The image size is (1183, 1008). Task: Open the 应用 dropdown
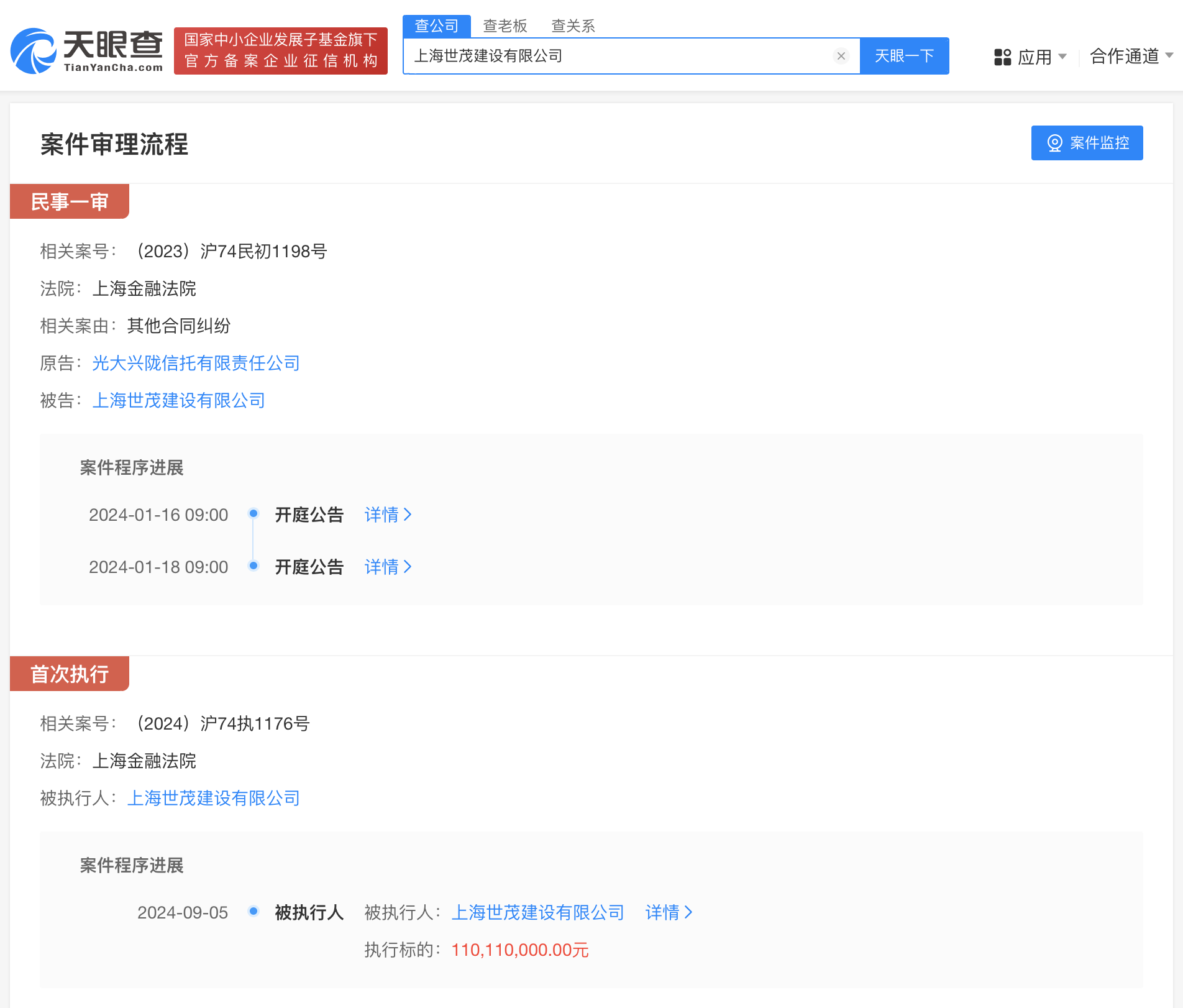pyautogui.click(x=1035, y=57)
